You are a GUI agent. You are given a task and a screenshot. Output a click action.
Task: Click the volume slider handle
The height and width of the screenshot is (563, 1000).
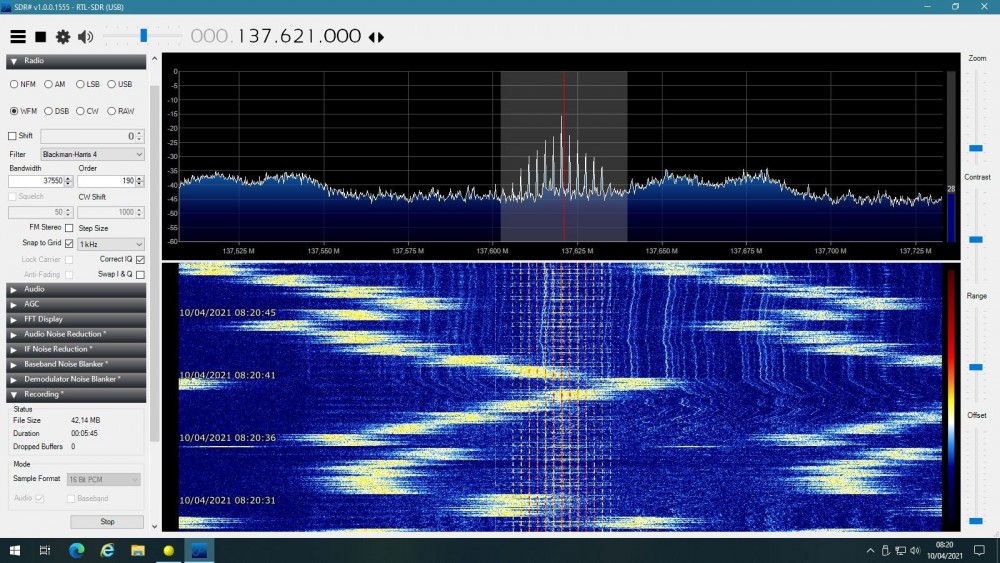[143, 35]
